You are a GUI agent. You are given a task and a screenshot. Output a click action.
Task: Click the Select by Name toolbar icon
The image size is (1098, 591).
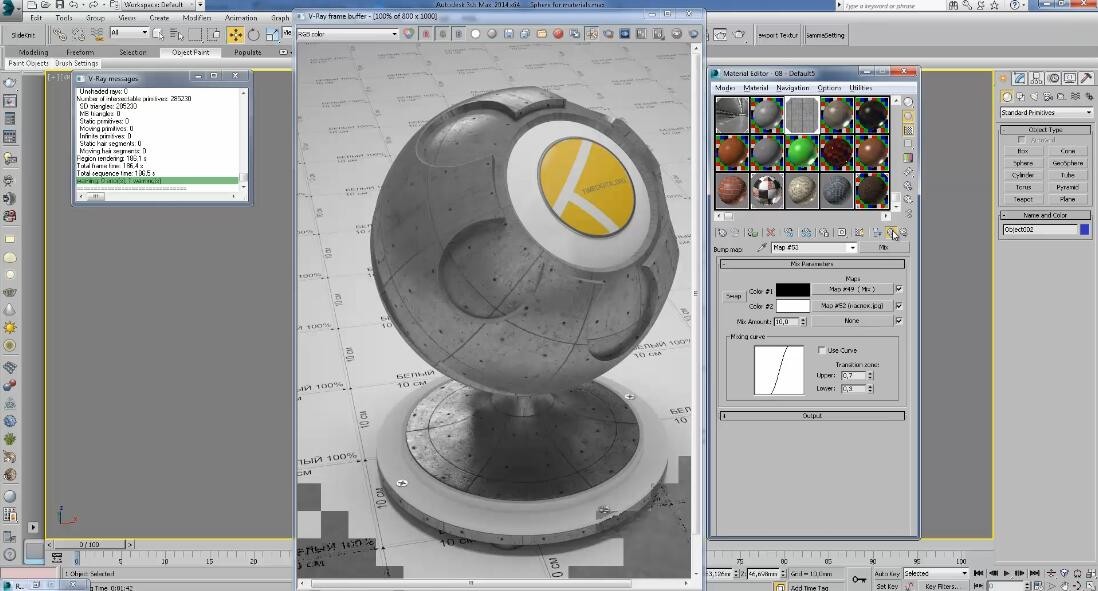176,34
